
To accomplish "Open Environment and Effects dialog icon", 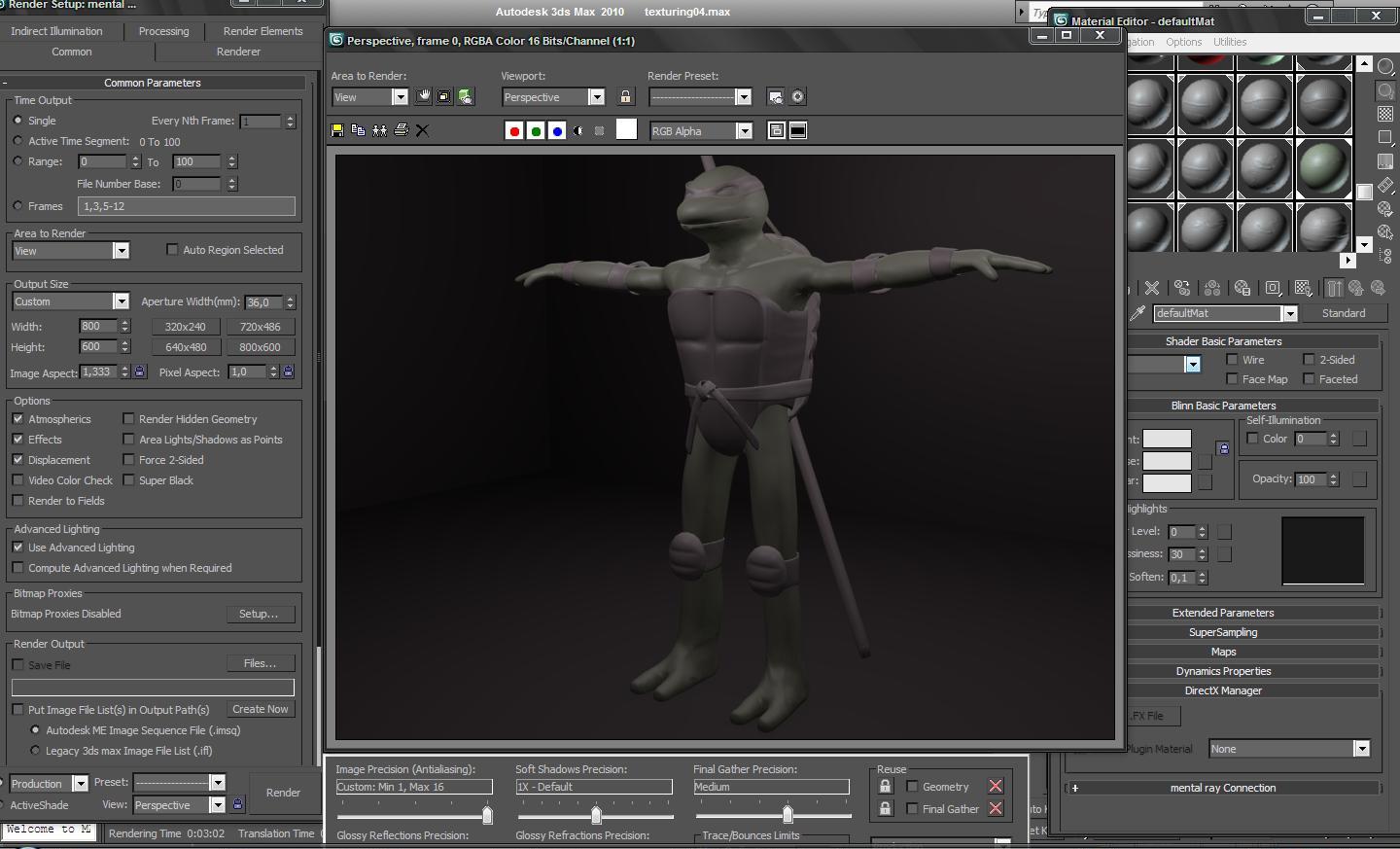I will [x=797, y=96].
